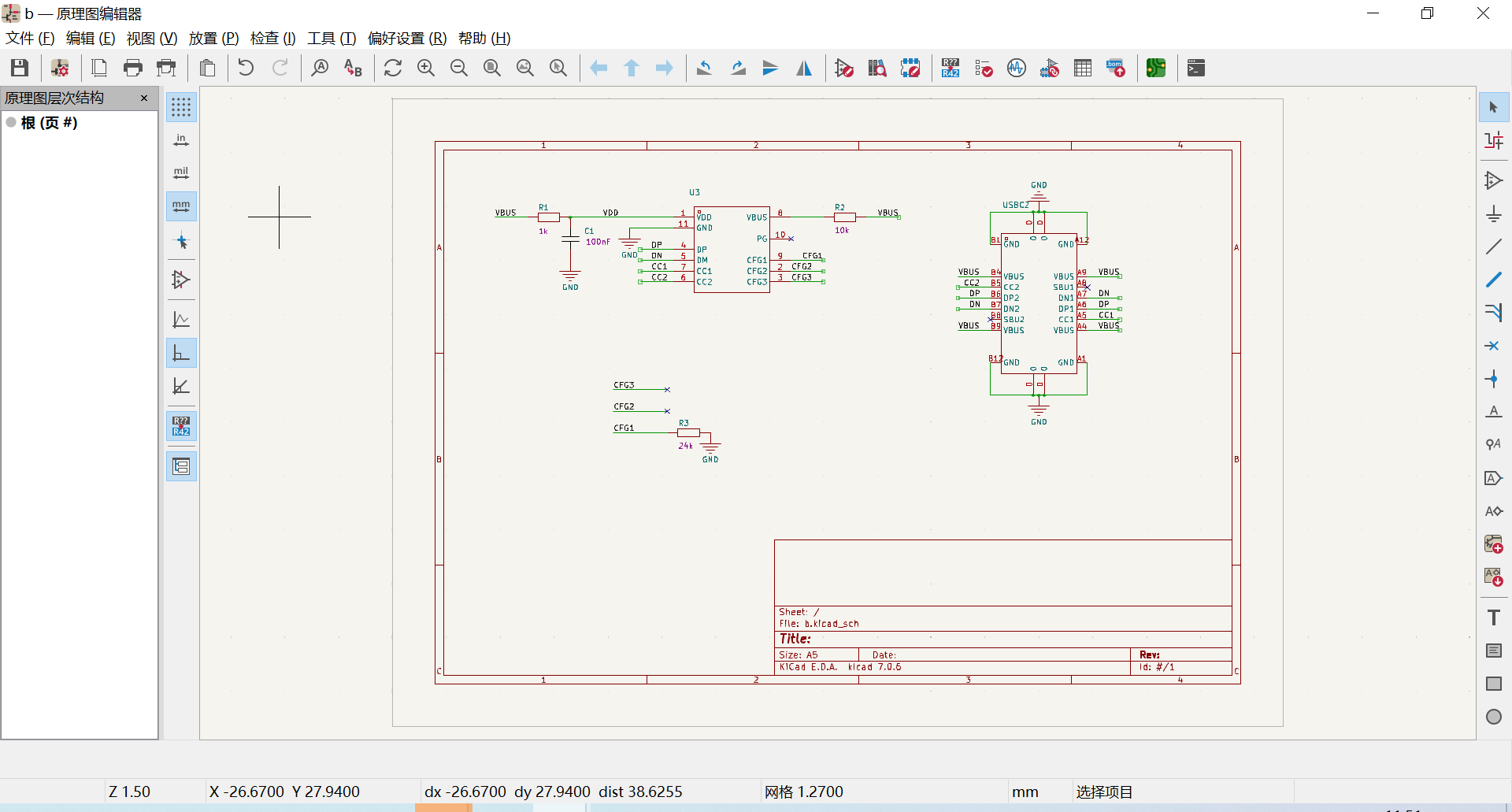Open the 放置 (P) menu
1512x812 pixels.
click(213, 38)
